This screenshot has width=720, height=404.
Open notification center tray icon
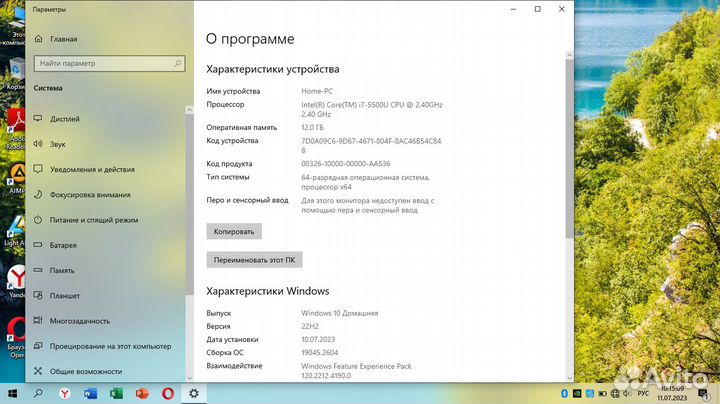703,393
